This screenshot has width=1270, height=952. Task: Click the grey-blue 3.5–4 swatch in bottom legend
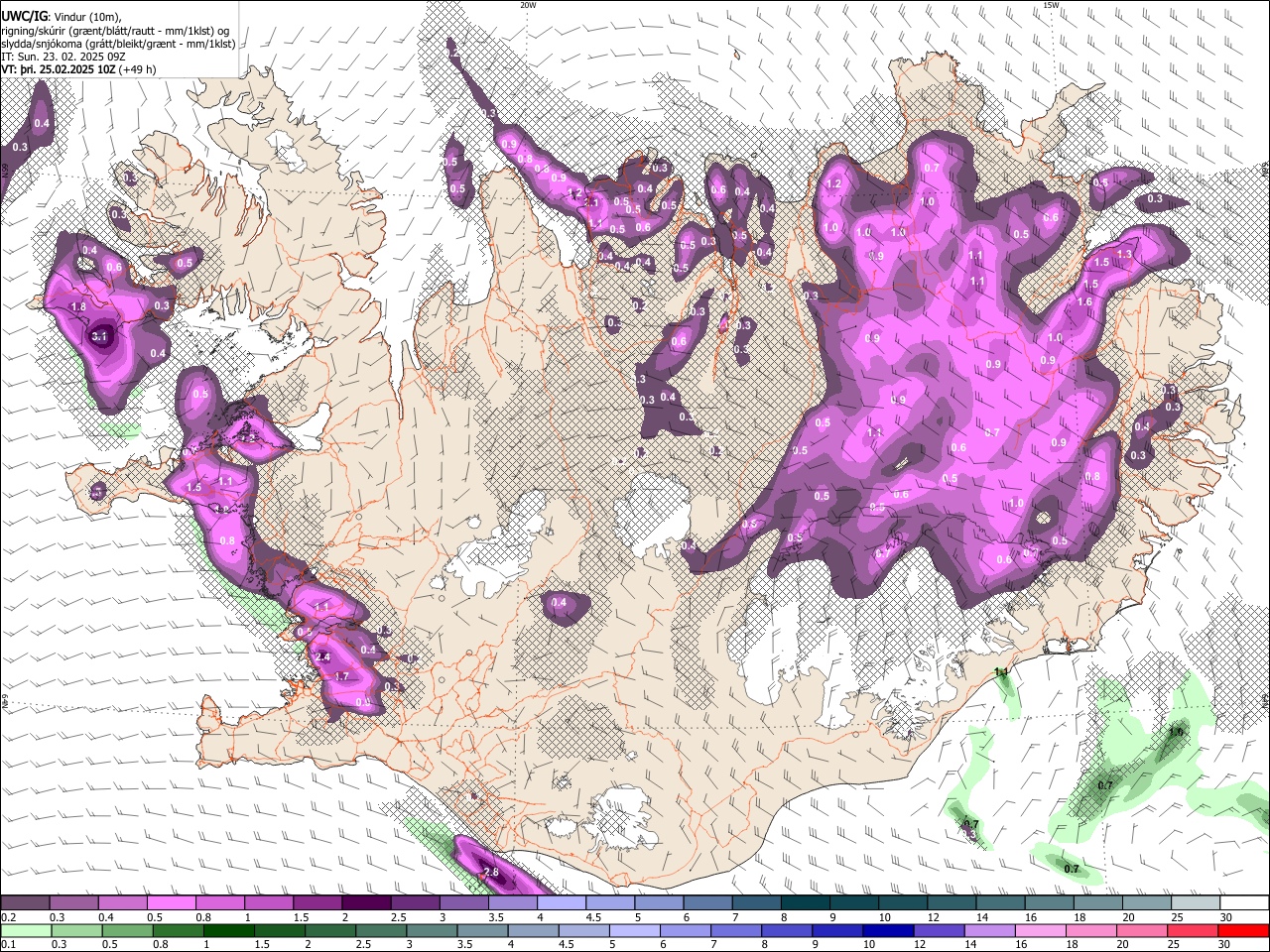coord(482,930)
